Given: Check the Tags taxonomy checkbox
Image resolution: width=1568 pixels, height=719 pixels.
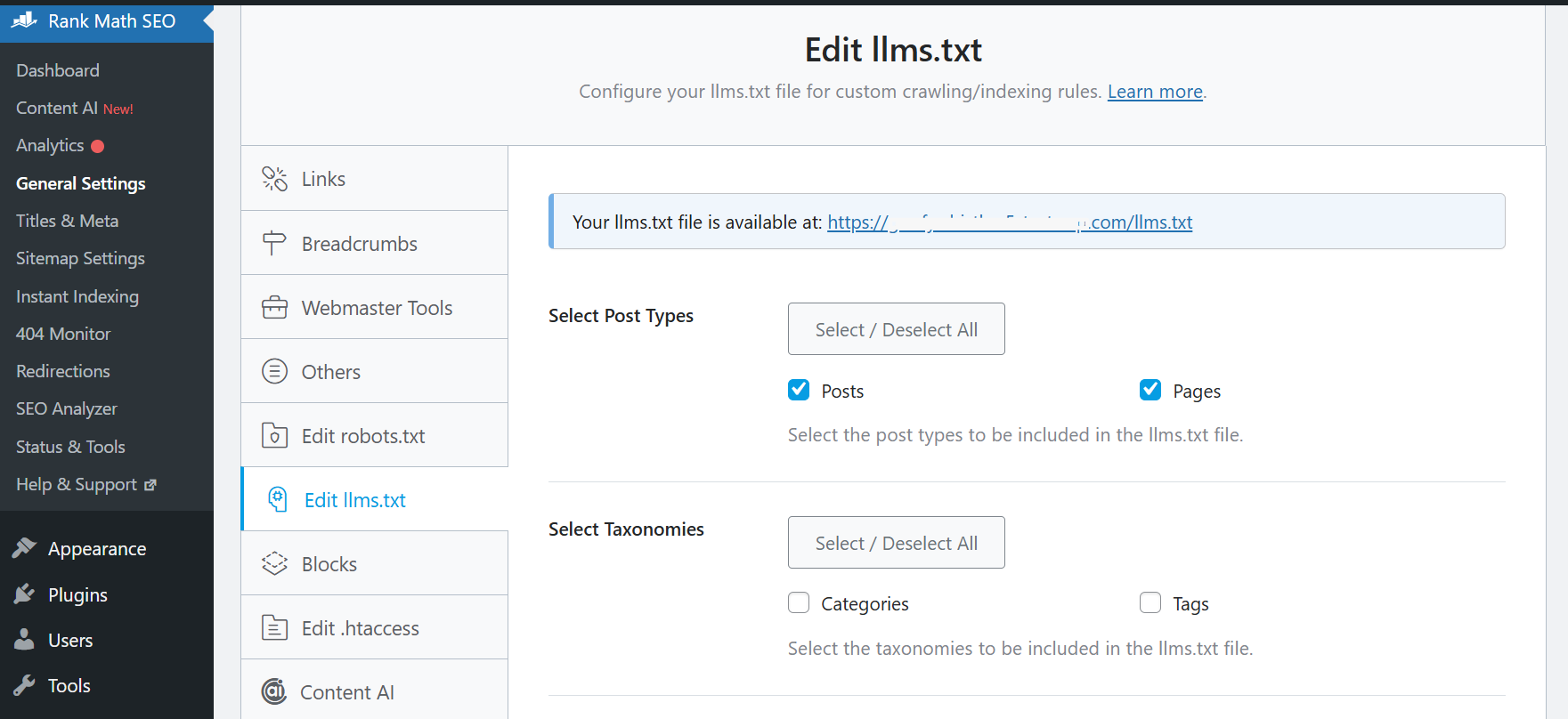Looking at the screenshot, I should coord(1150,603).
